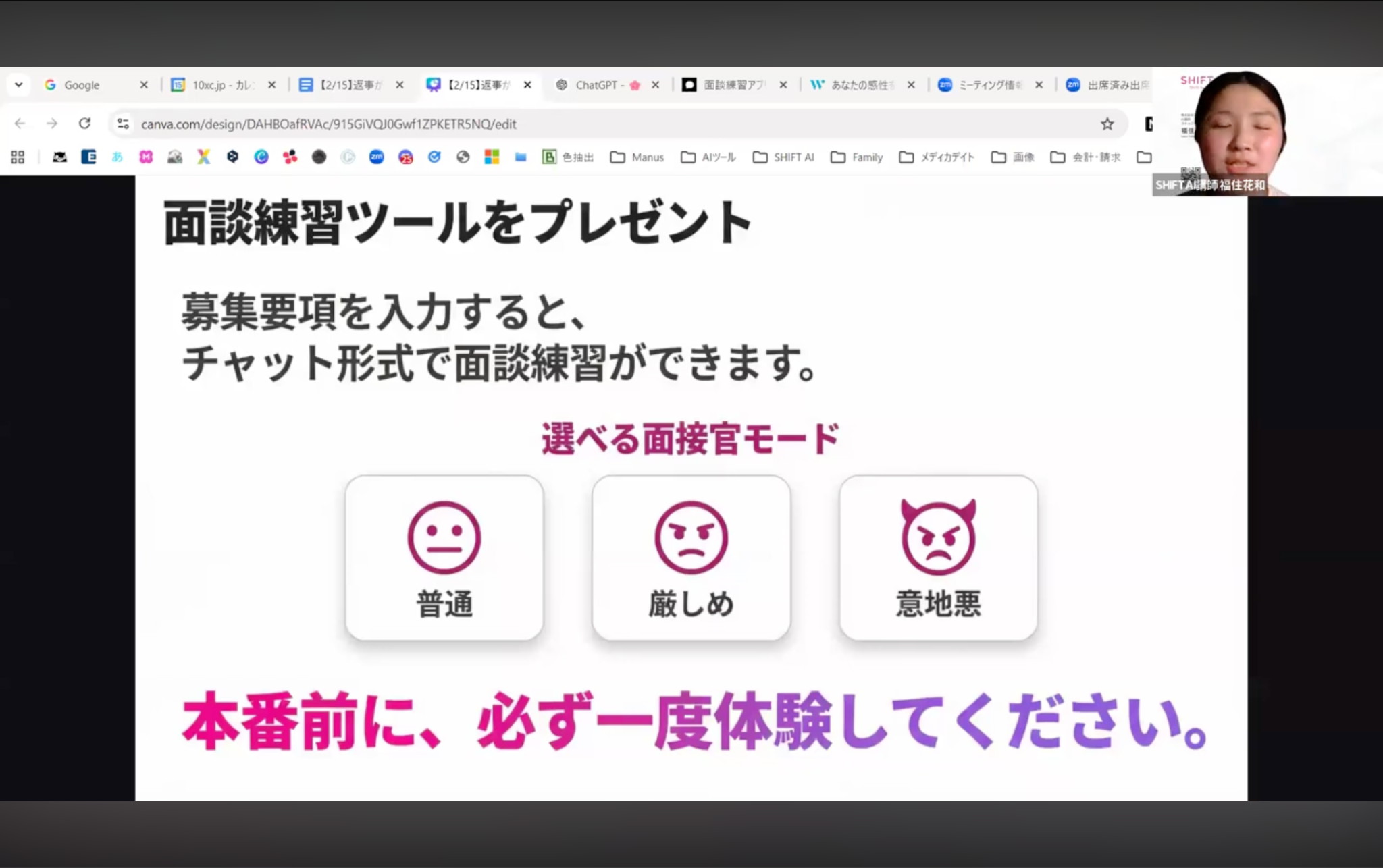Go back with the back arrow

(x=20, y=124)
